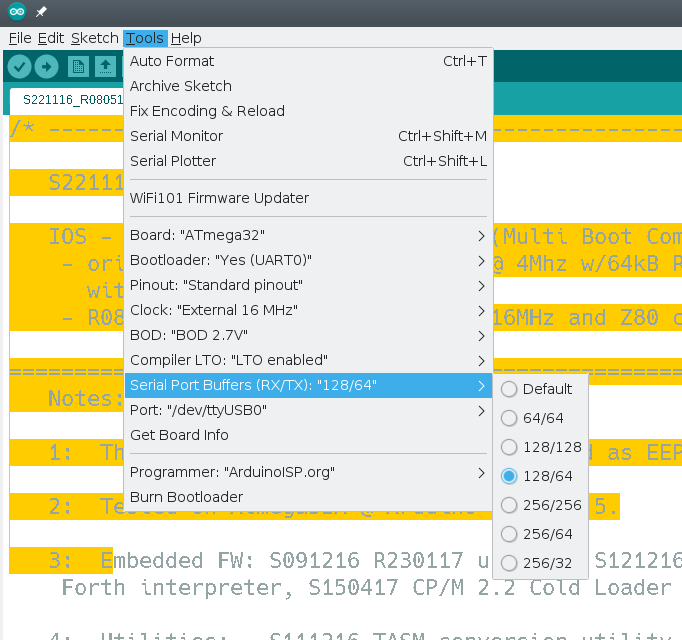Choose the 64/64 serial buffer option
682x640 pixels.
tap(538, 418)
